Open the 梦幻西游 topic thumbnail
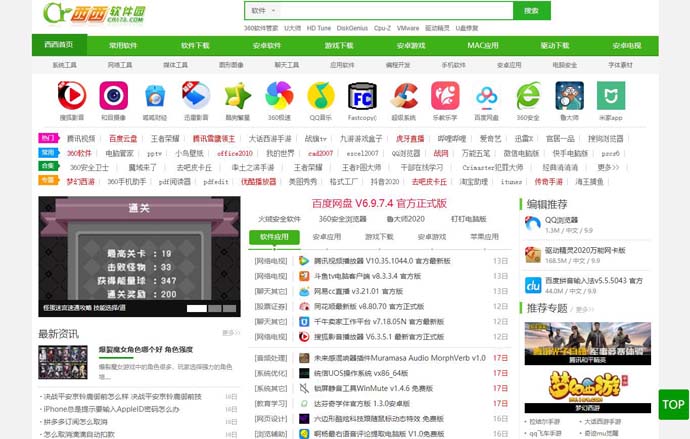 coord(587,391)
